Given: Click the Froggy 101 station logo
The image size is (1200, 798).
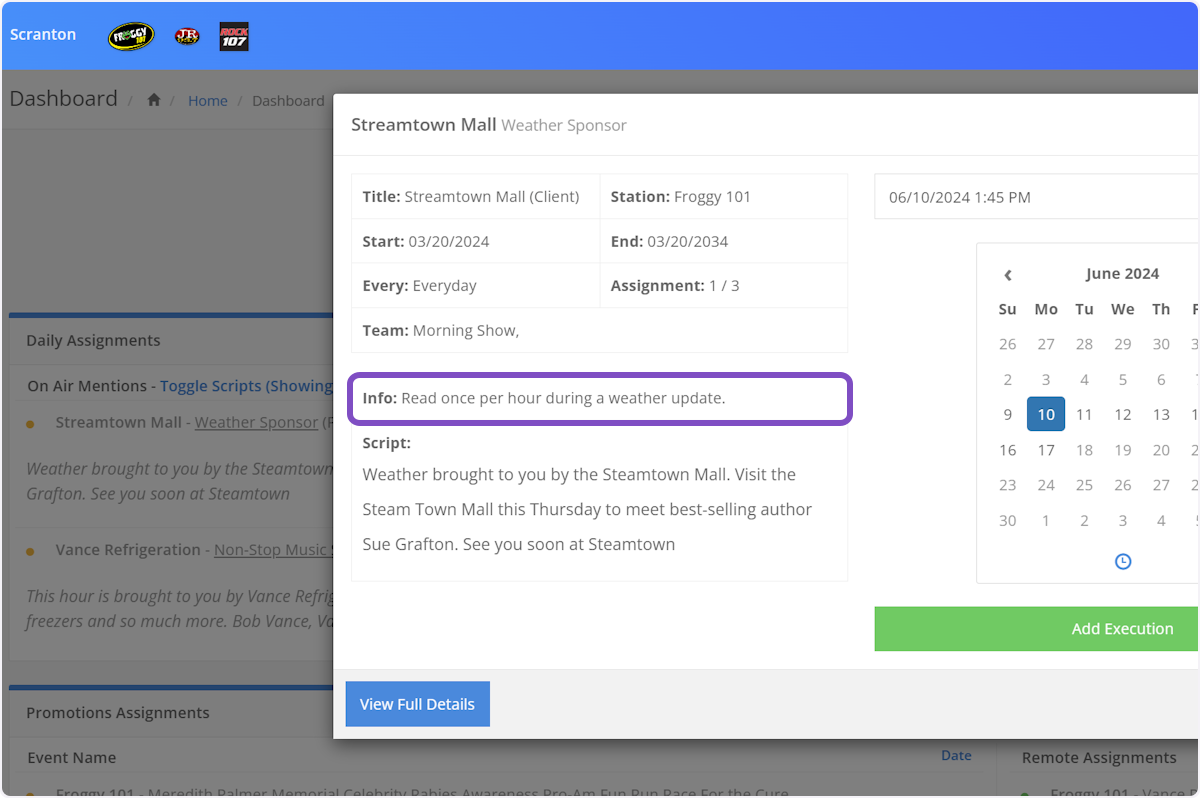Looking at the screenshot, I should point(131,36).
